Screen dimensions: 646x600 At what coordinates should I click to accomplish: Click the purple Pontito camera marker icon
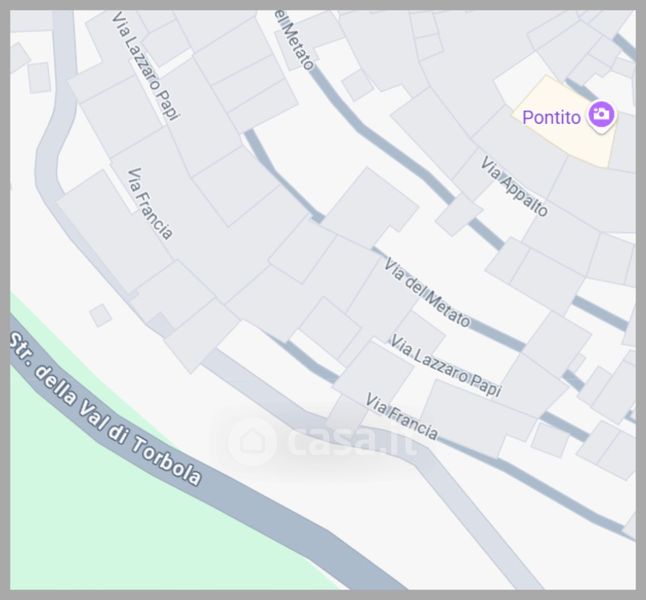(602, 115)
